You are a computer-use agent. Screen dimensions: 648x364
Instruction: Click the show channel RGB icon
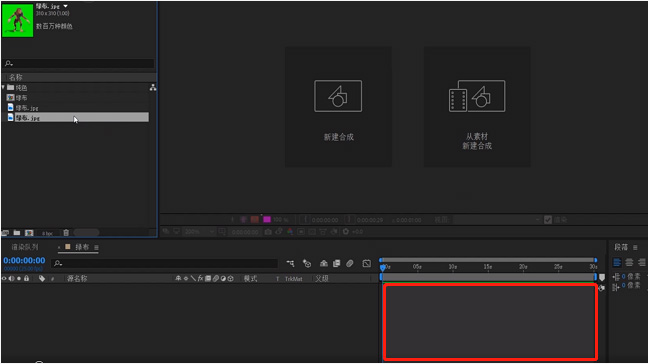pos(290,232)
